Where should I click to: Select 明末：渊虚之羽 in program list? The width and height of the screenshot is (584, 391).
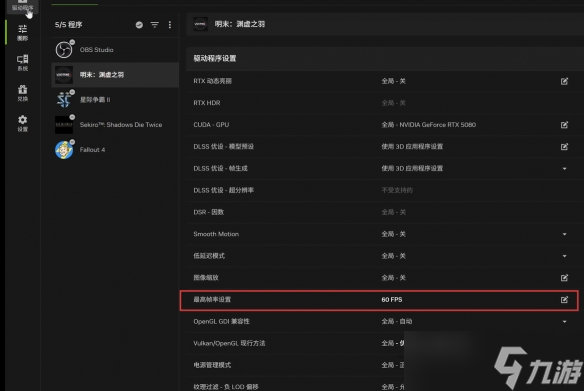pos(115,74)
